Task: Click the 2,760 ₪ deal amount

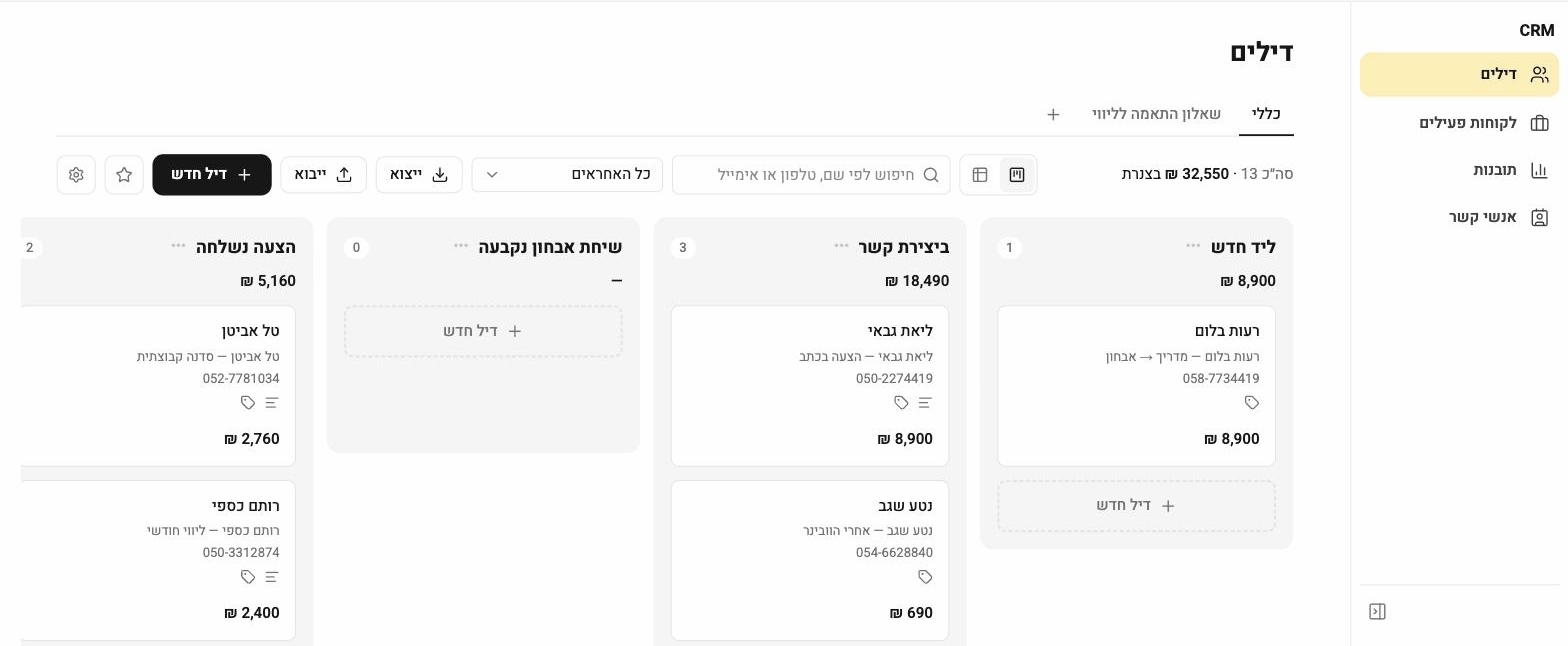Action: pos(252,439)
